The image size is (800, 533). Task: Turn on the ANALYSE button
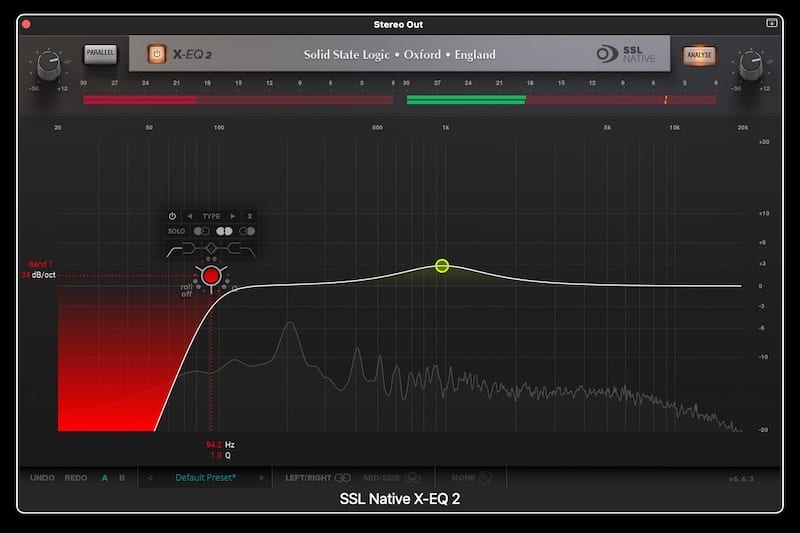click(x=699, y=55)
